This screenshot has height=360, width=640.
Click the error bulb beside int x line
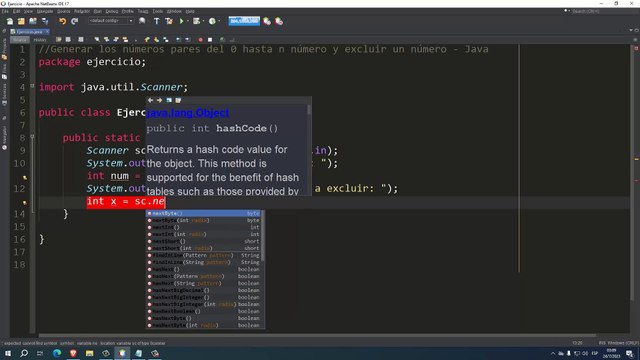tap(25, 203)
